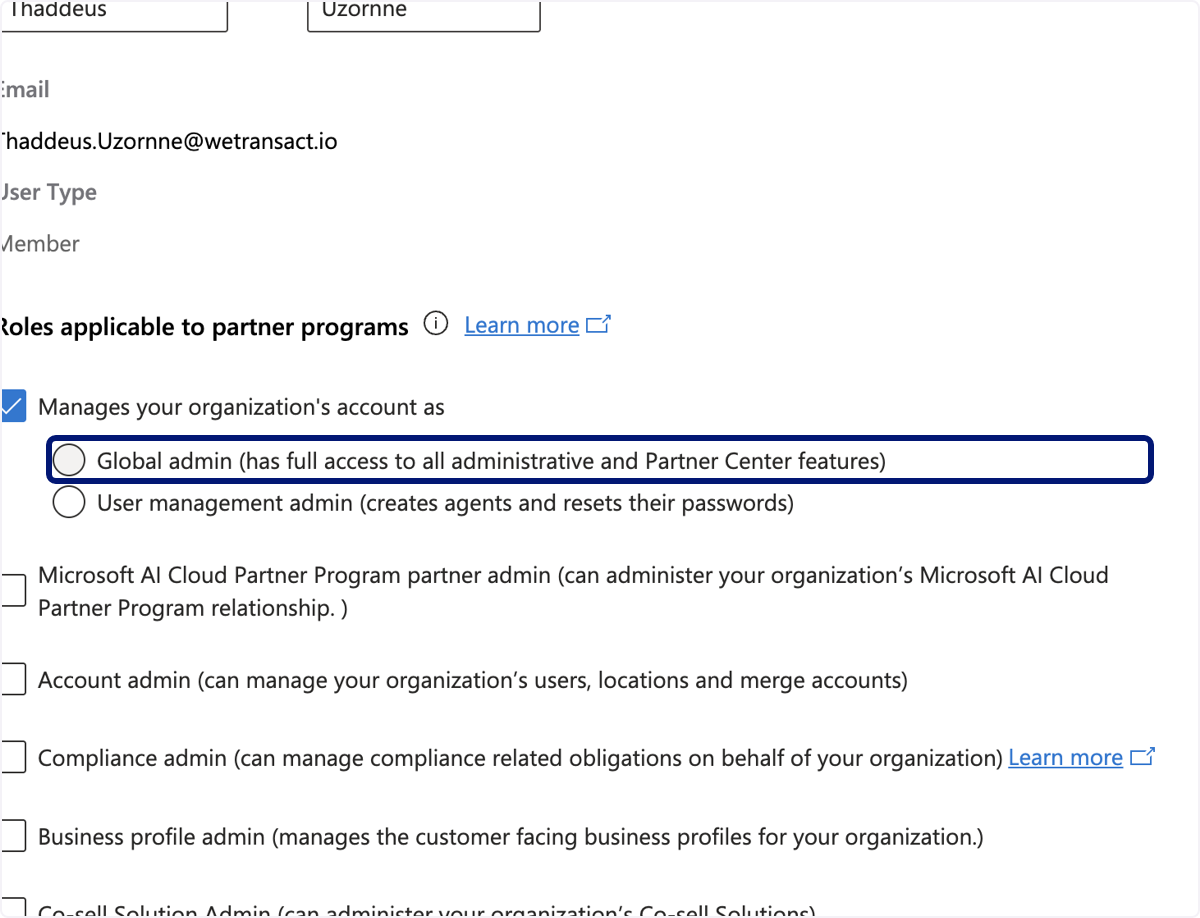Select the User management admin radio button
Screen dimensions: 1200x918
pyautogui.click(x=69, y=502)
